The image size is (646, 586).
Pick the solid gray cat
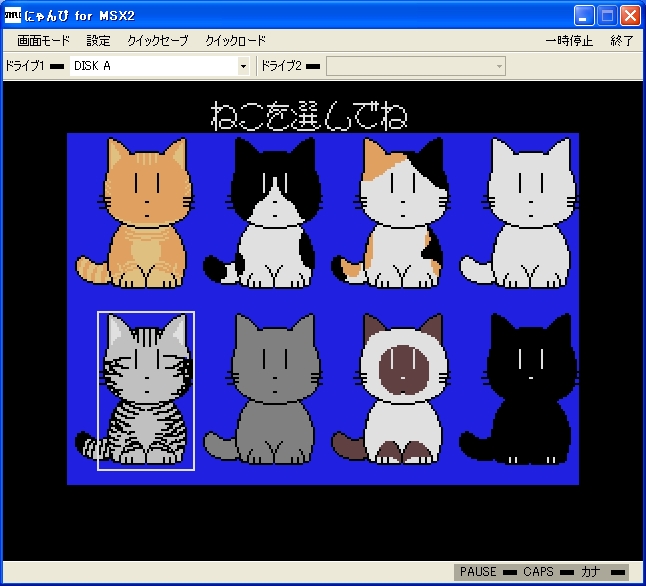[x=274, y=390]
